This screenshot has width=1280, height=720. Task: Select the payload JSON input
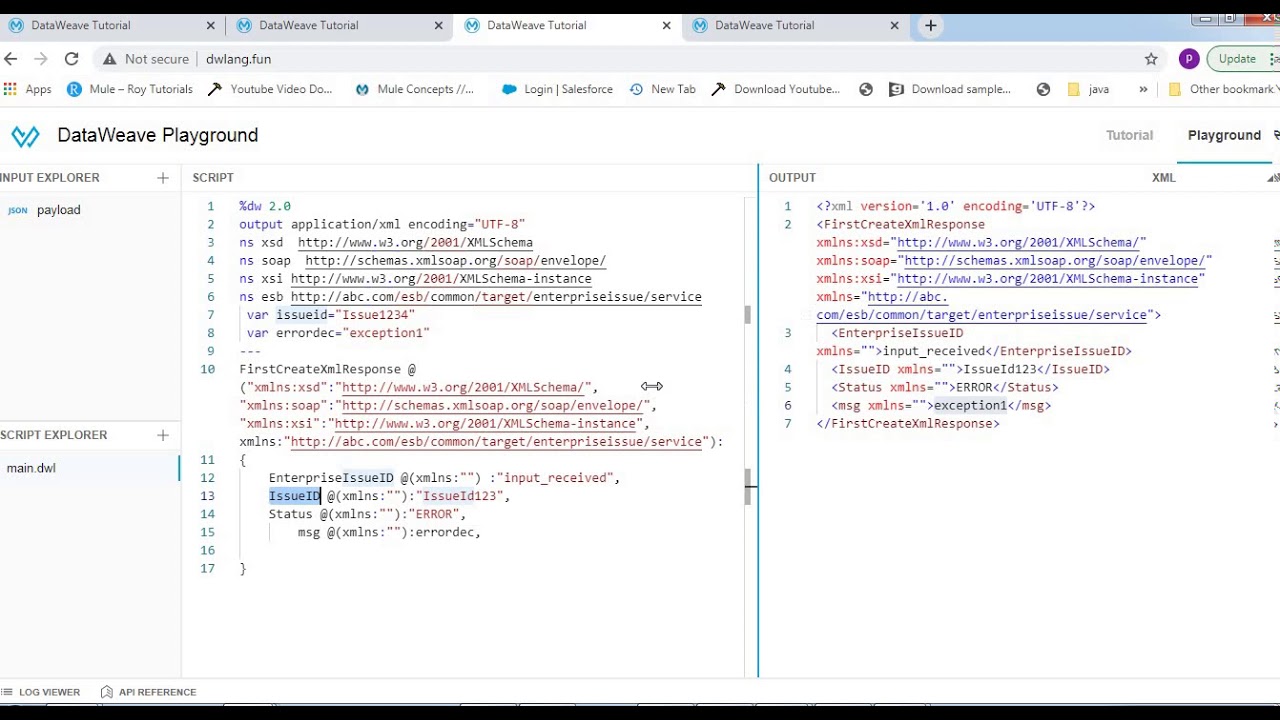point(58,210)
